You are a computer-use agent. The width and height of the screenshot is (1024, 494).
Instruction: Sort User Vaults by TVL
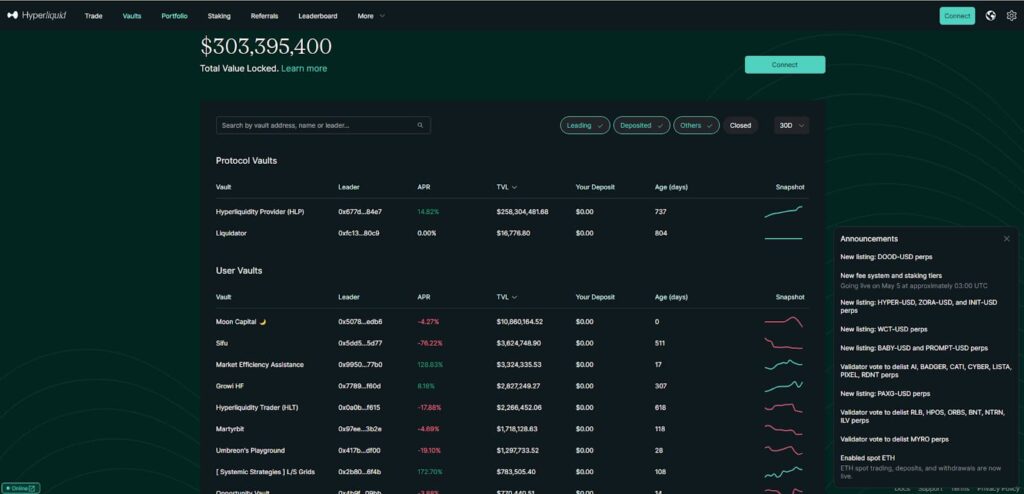click(x=507, y=297)
